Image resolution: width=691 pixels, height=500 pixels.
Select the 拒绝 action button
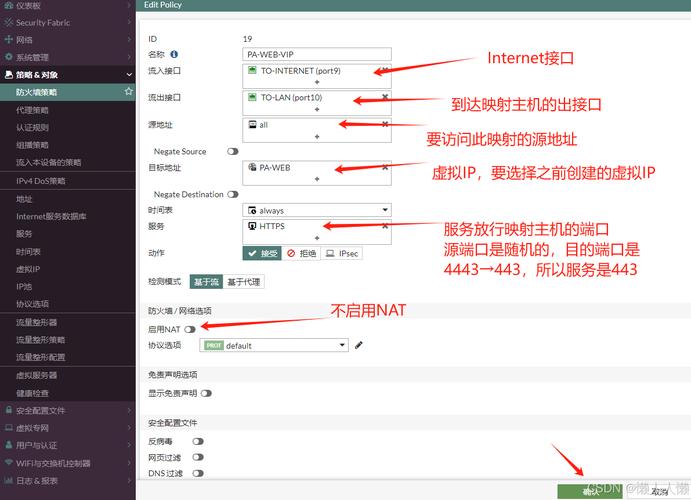pyautogui.click(x=301, y=253)
